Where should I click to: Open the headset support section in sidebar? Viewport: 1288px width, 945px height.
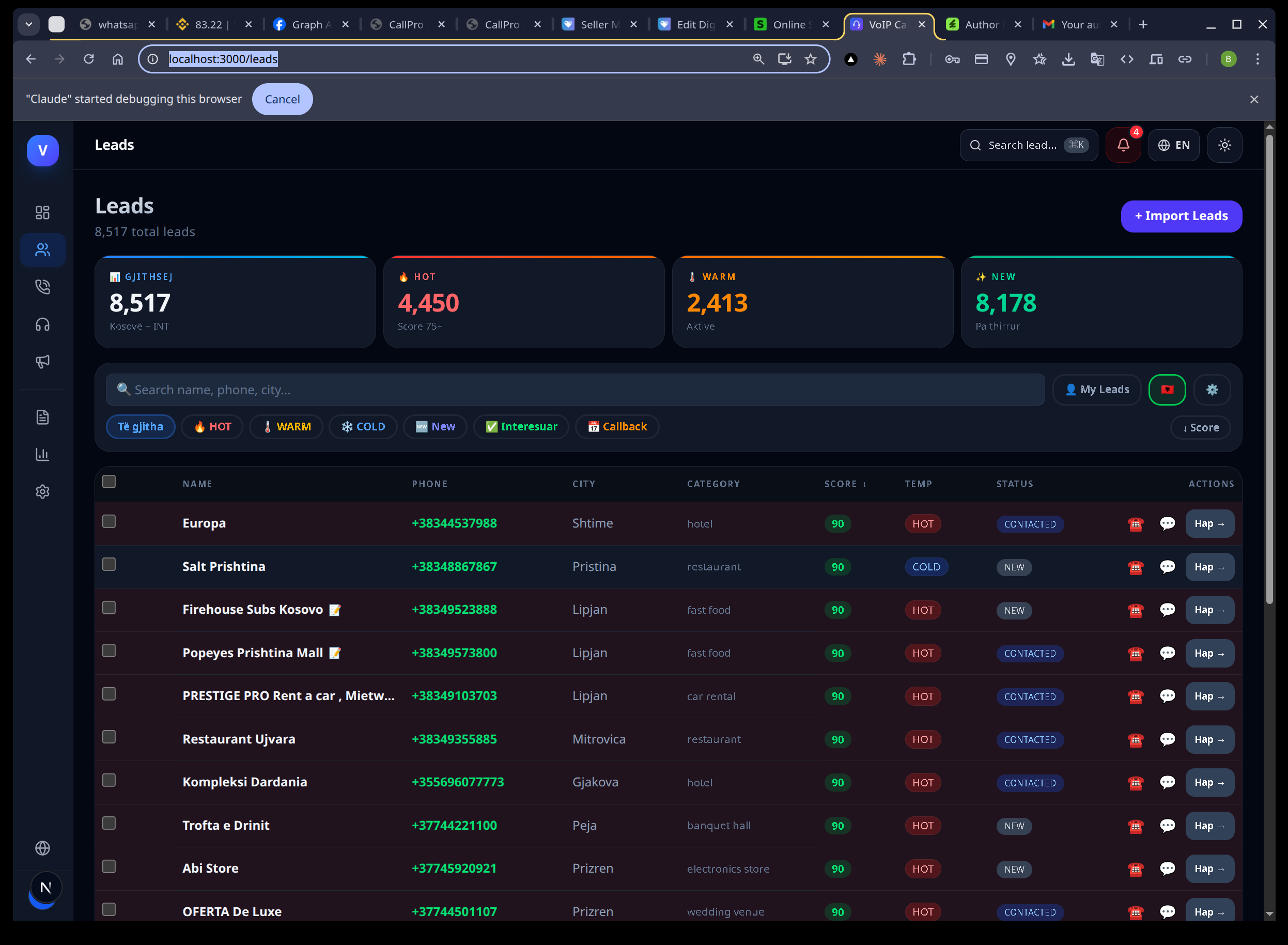pos(43,324)
